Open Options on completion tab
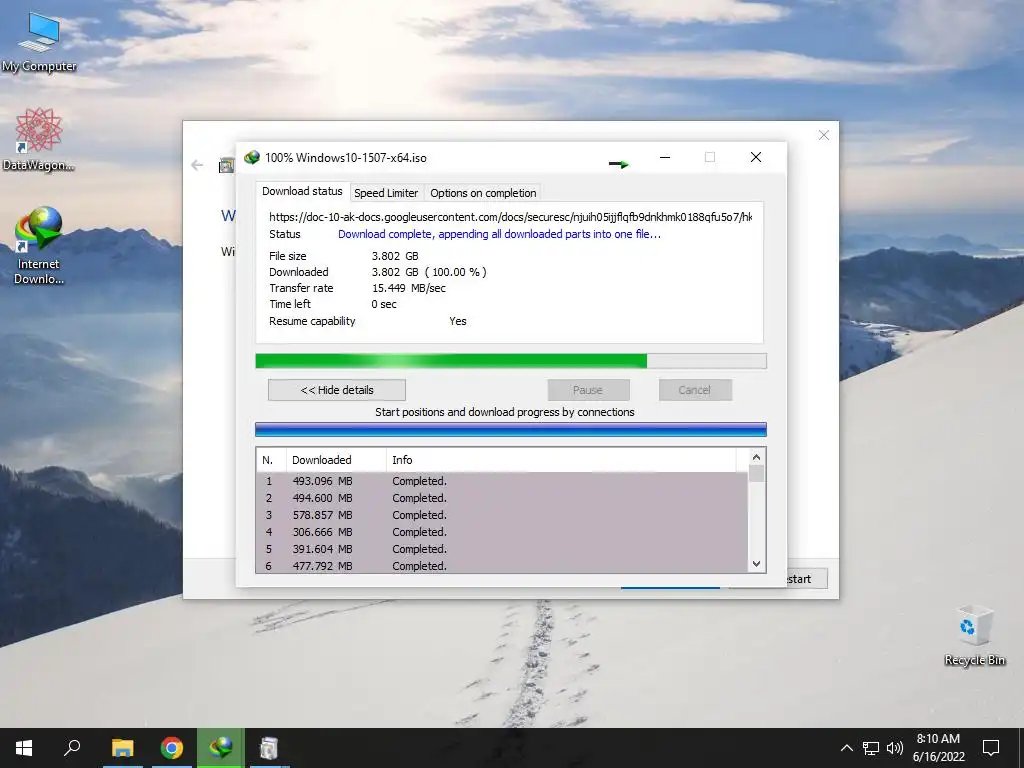The image size is (1024, 768). (483, 193)
